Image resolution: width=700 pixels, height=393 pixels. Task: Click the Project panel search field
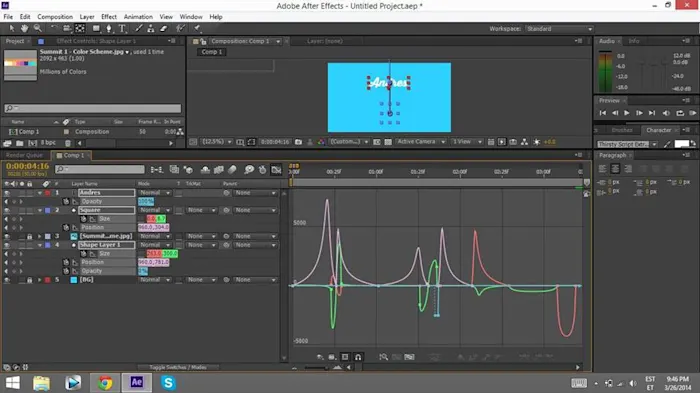tap(93, 108)
